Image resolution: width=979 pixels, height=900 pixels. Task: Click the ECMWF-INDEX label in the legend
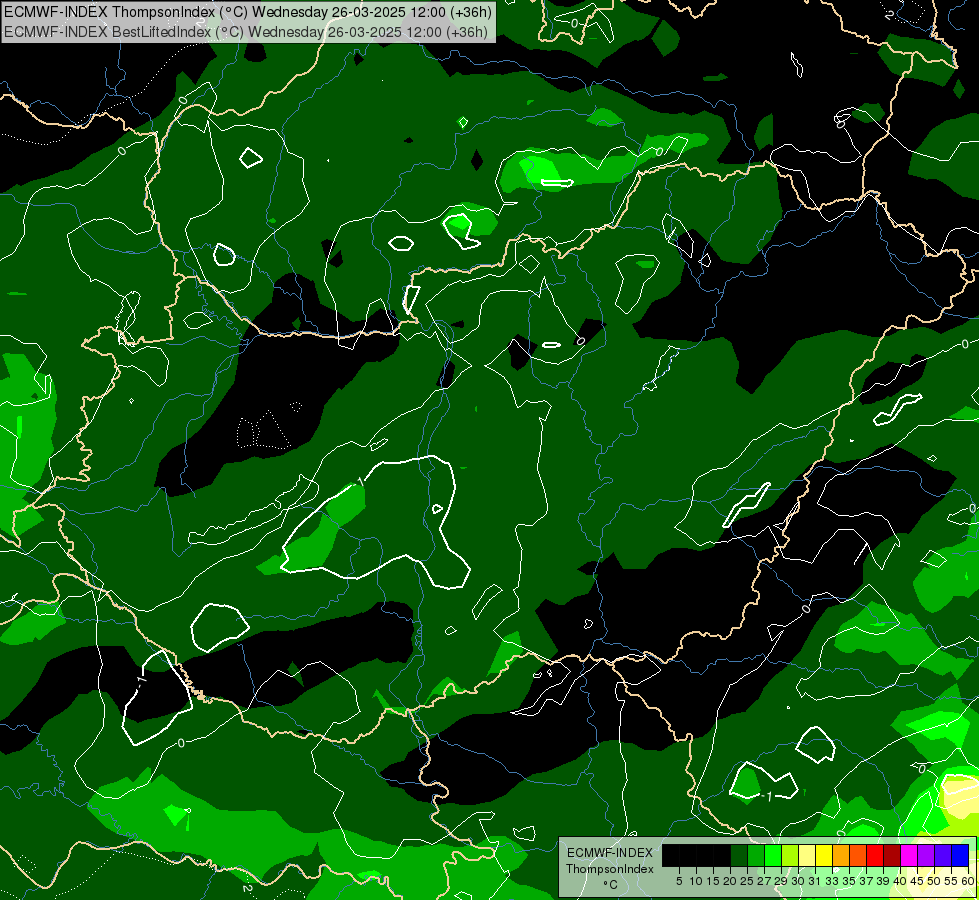tap(610, 853)
